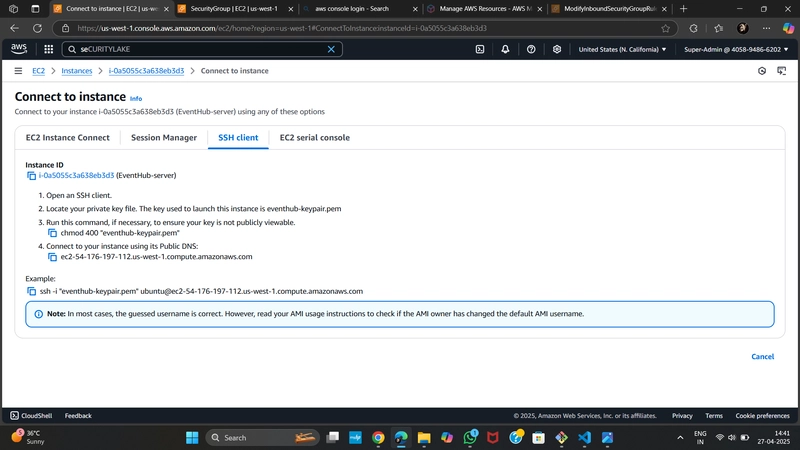Switch to Manage AWS Resources tab

(x=484, y=9)
